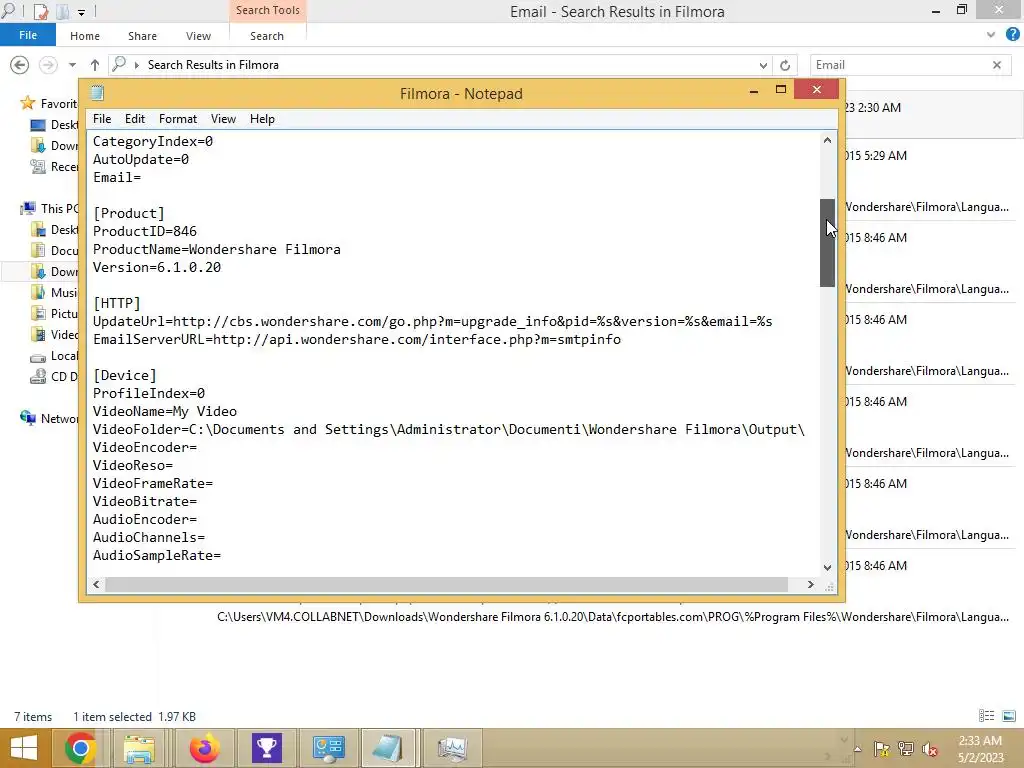Switch to Explorer Home ribbon tab
This screenshot has width=1024, height=768.
(85, 36)
